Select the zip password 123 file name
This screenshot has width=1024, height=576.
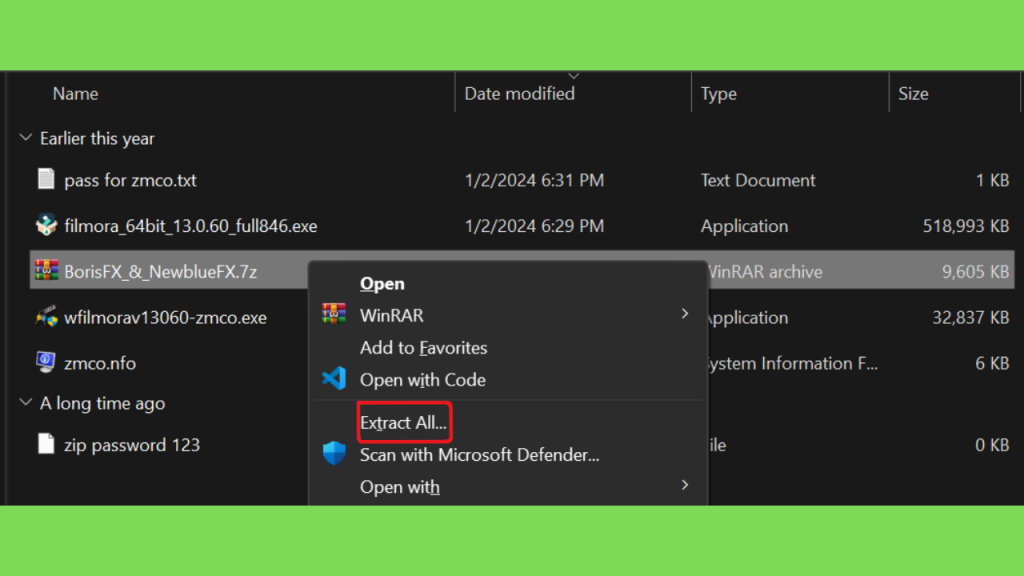pyautogui.click(x=132, y=445)
